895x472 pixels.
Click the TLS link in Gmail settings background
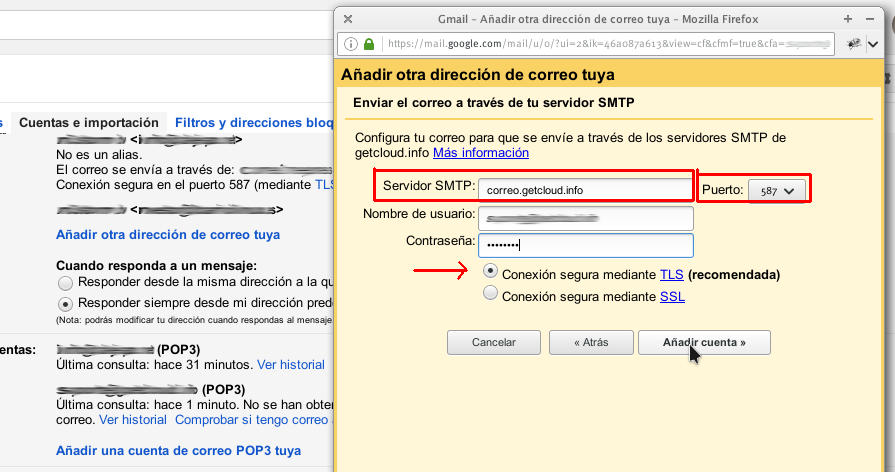[324, 185]
